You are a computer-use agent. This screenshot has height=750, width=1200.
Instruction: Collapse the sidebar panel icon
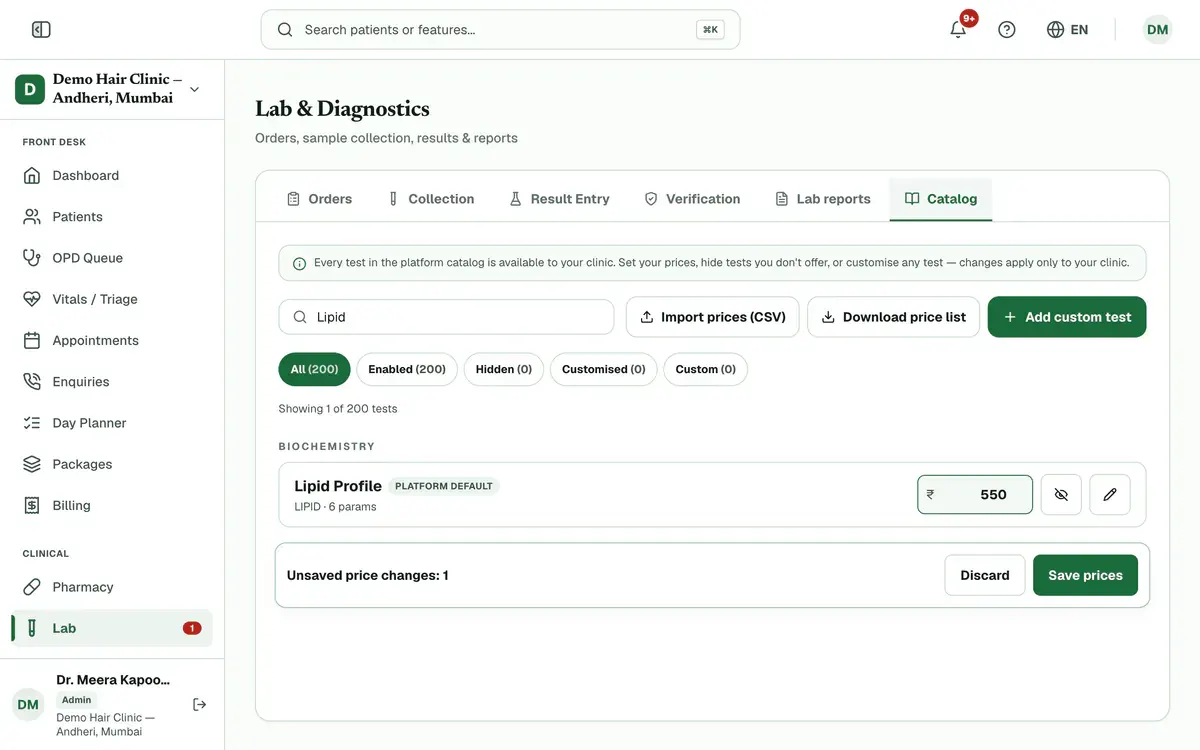point(41,30)
